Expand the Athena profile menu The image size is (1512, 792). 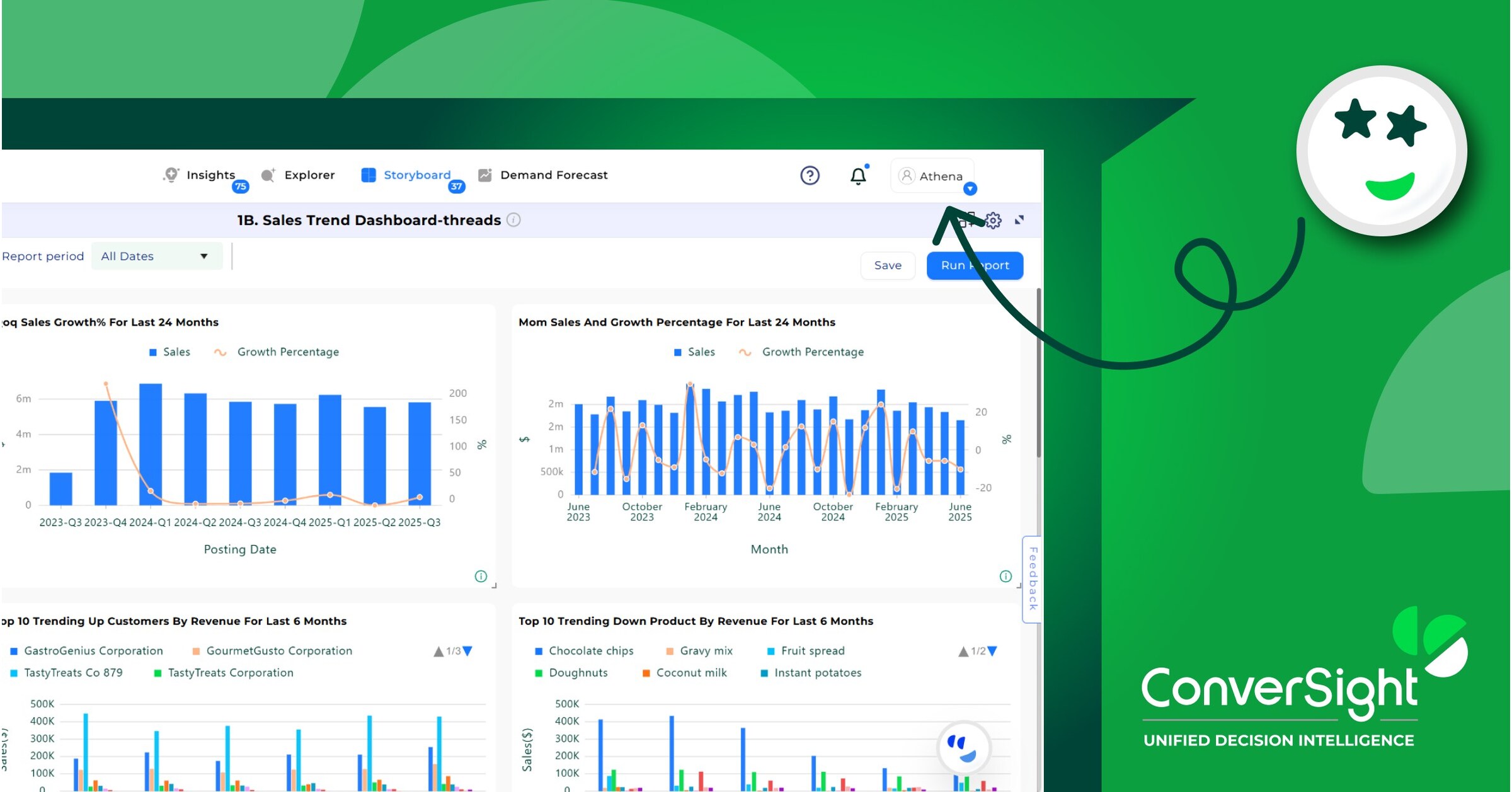970,188
